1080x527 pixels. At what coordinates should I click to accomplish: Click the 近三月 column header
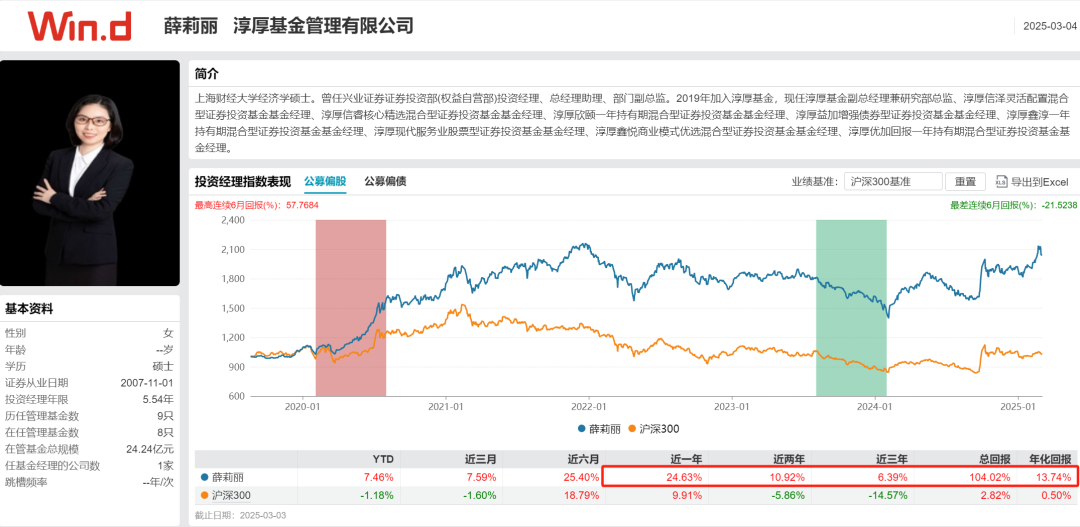tap(479, 458)
